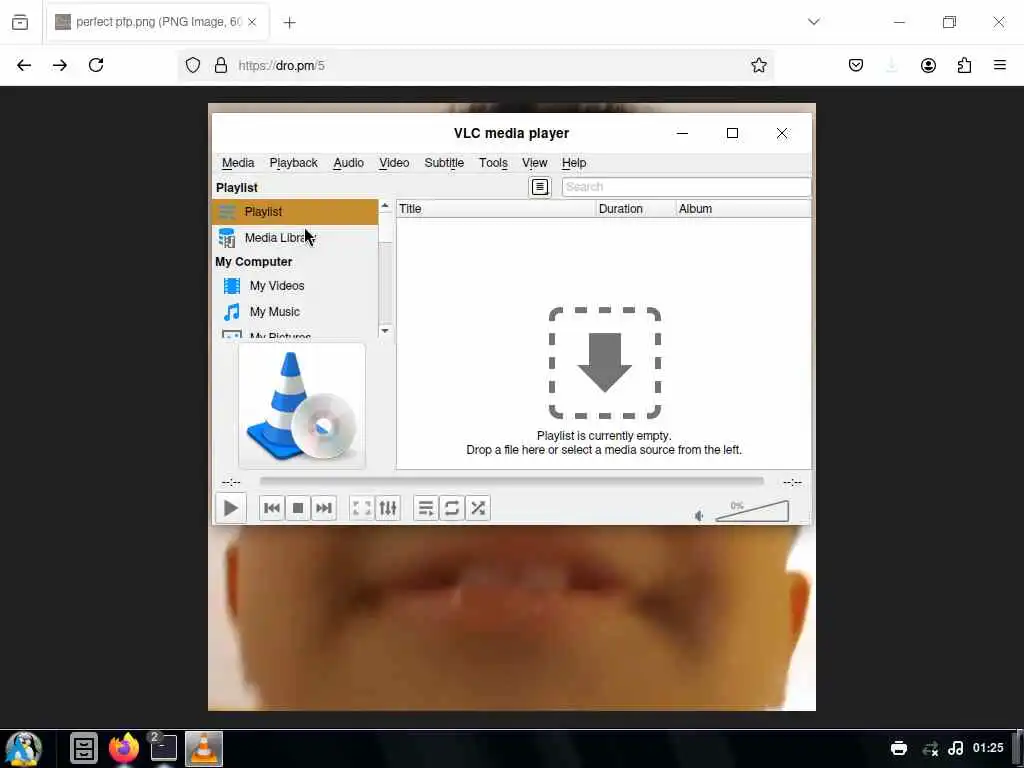Go back in the browser
Image resolution: width=1024 pixels, height=768 pixels.
pos(24,65)
